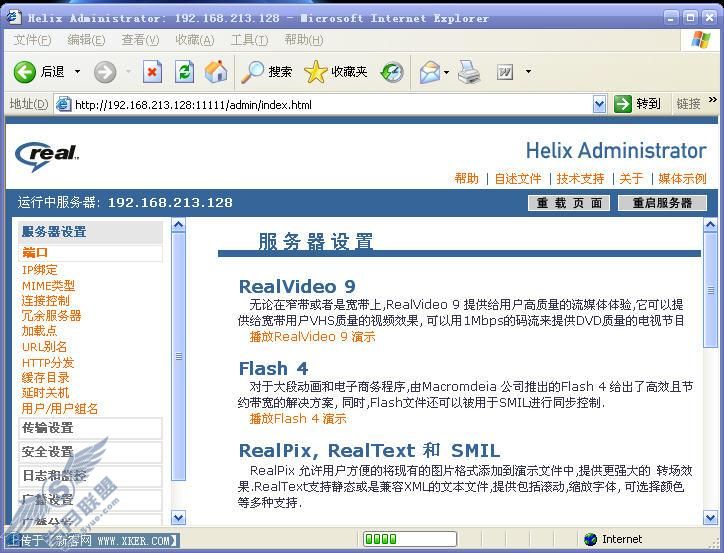Screen dimensions: 724x553
Task: Click the sidebar scrollbar thumb
Action: [178, 356]
